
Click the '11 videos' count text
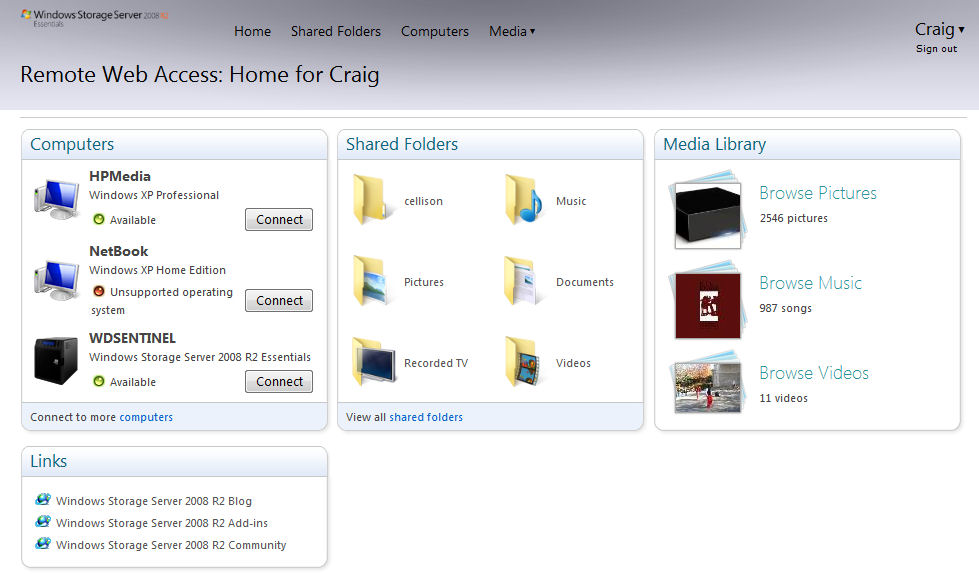coord(784,398)
